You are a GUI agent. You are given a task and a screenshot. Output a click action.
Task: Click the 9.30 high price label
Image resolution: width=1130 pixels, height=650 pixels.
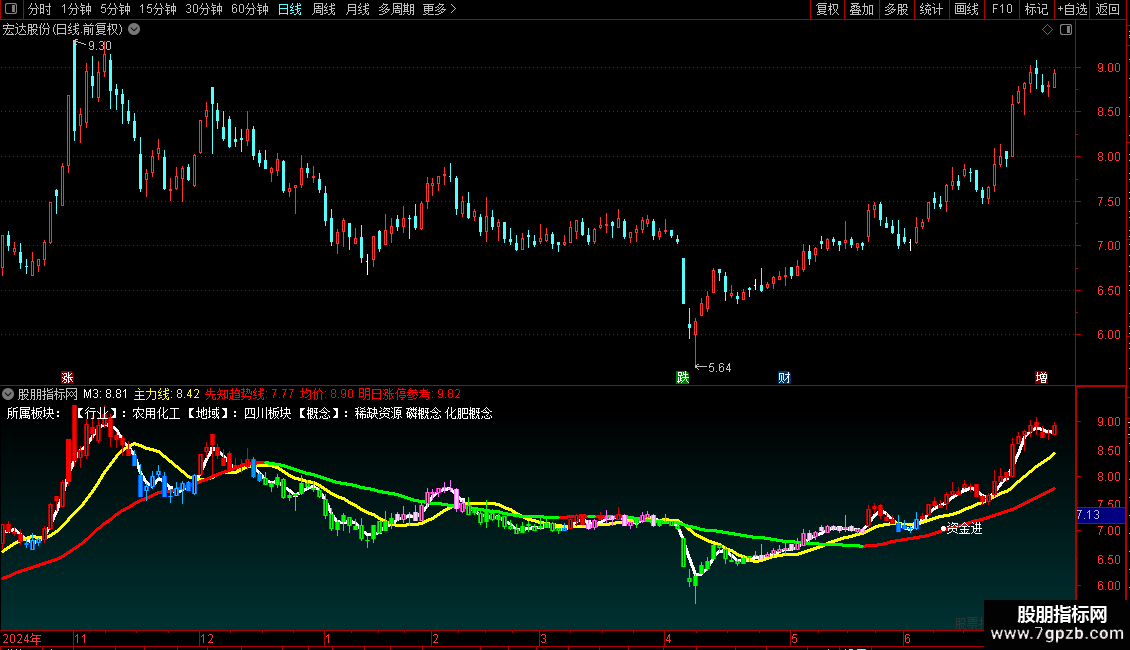[99, 45]
